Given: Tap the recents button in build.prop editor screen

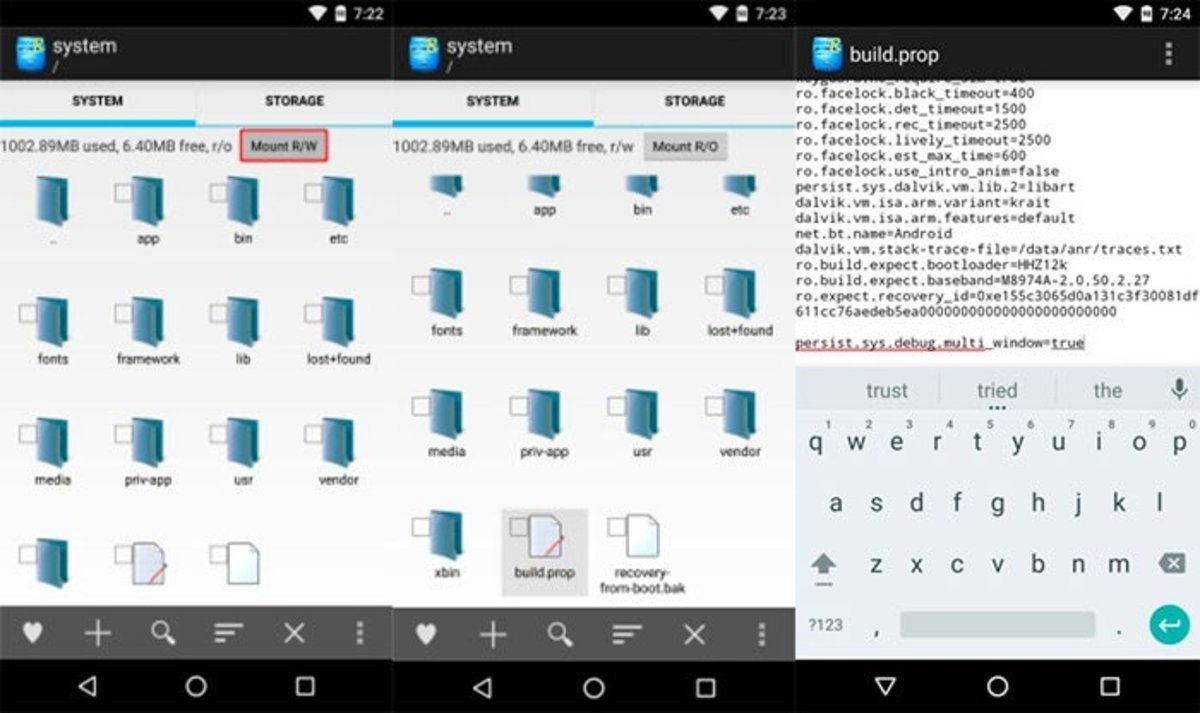Looking at the screenshot, I should tap(1110, 686).
